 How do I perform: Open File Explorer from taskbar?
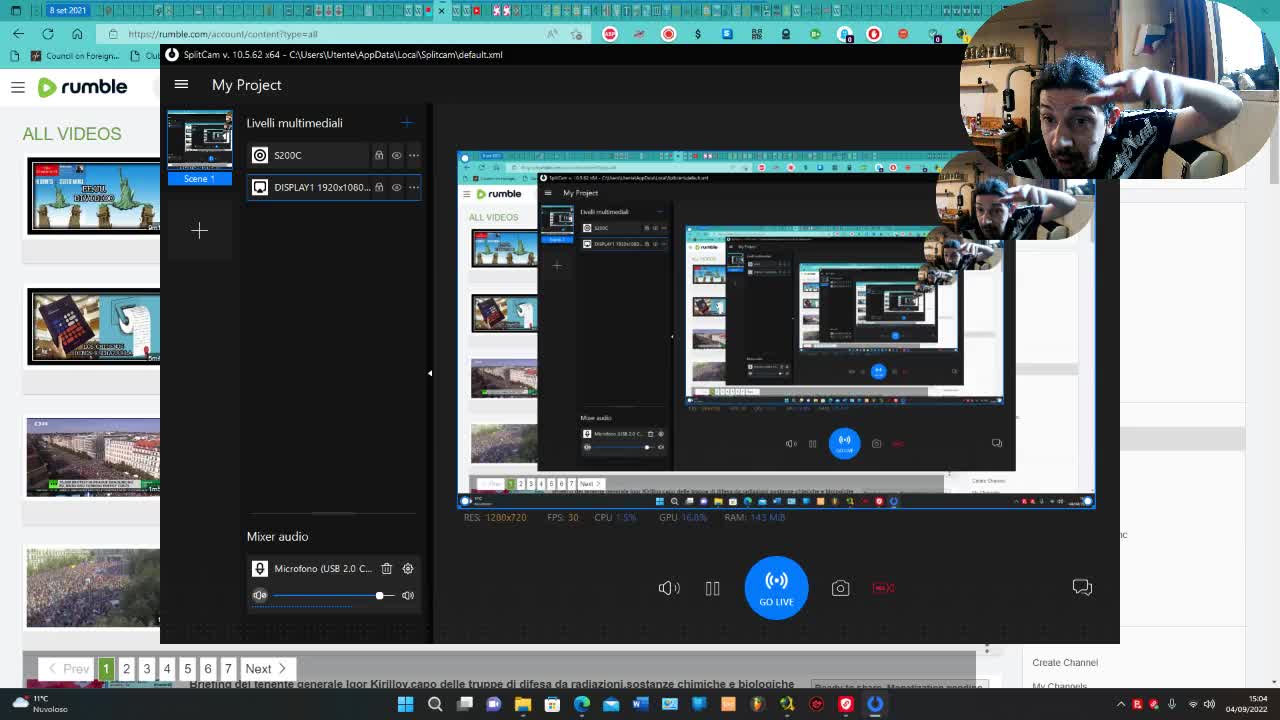pyautogui.click(x=523, y=704)
